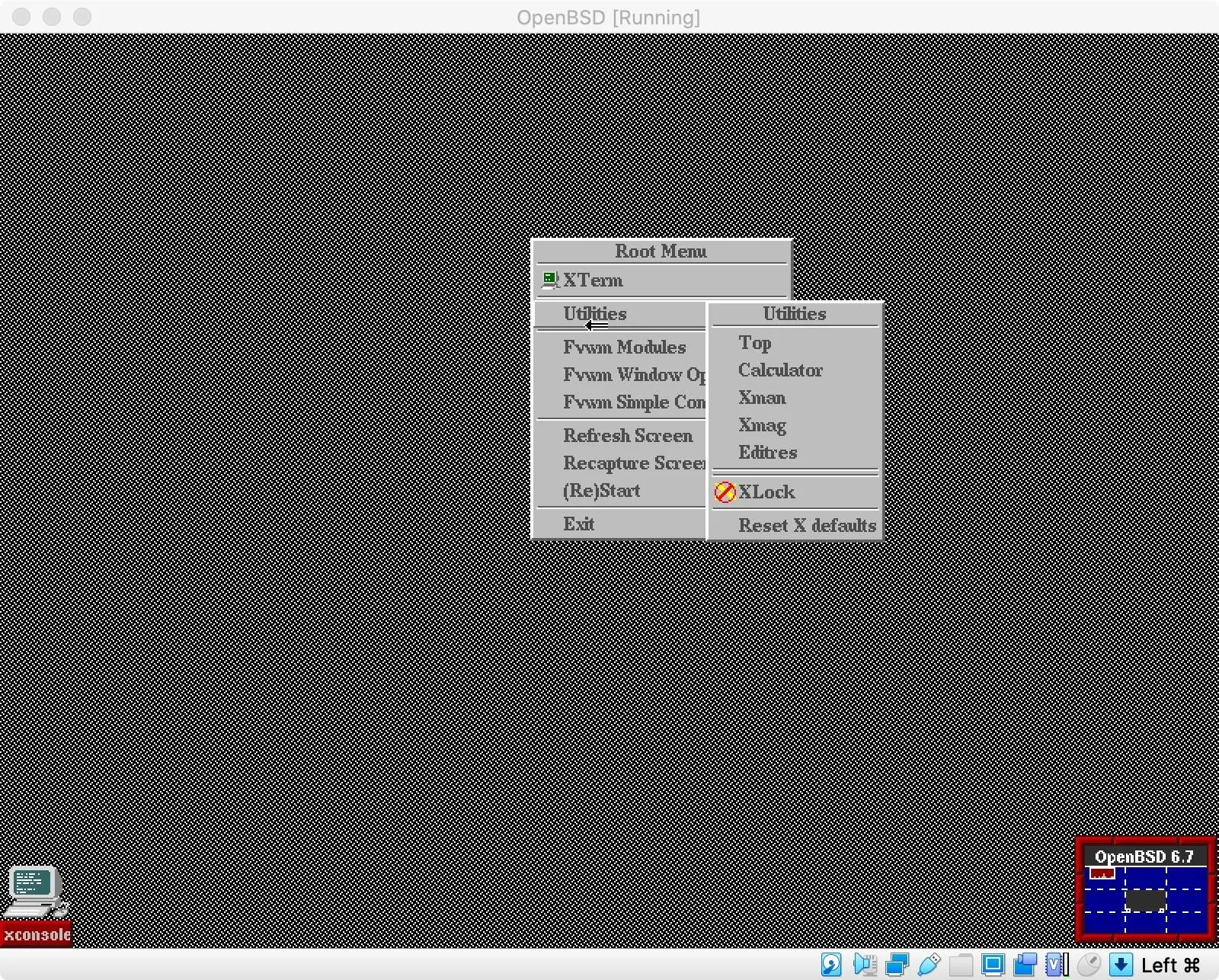Screen dimensions: 1219x980
Task: Switch to top-left pager desk
Action: coord(1104,878)
